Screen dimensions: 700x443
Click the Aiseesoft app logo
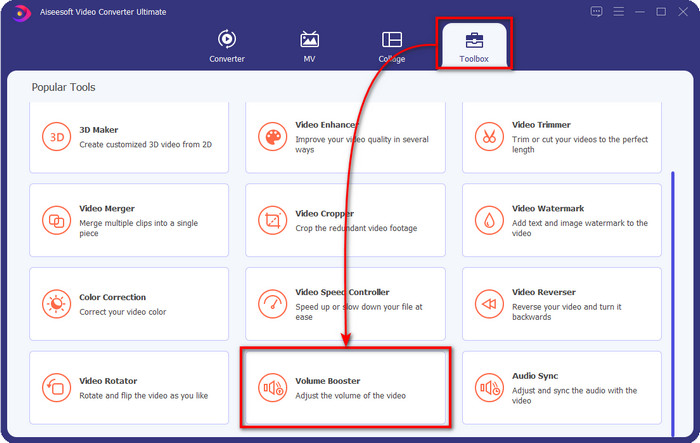click(x=21, y=13)
